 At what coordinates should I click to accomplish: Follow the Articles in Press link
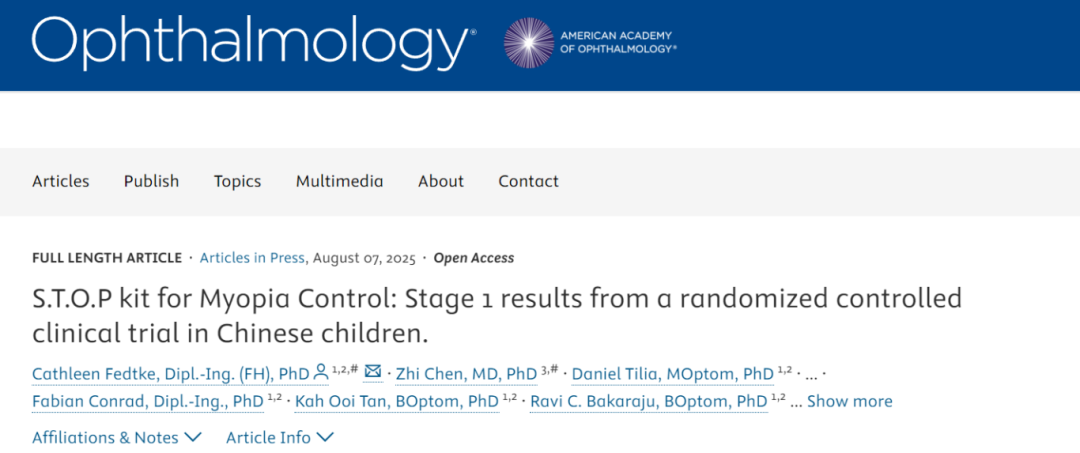[x=251, y=258]
